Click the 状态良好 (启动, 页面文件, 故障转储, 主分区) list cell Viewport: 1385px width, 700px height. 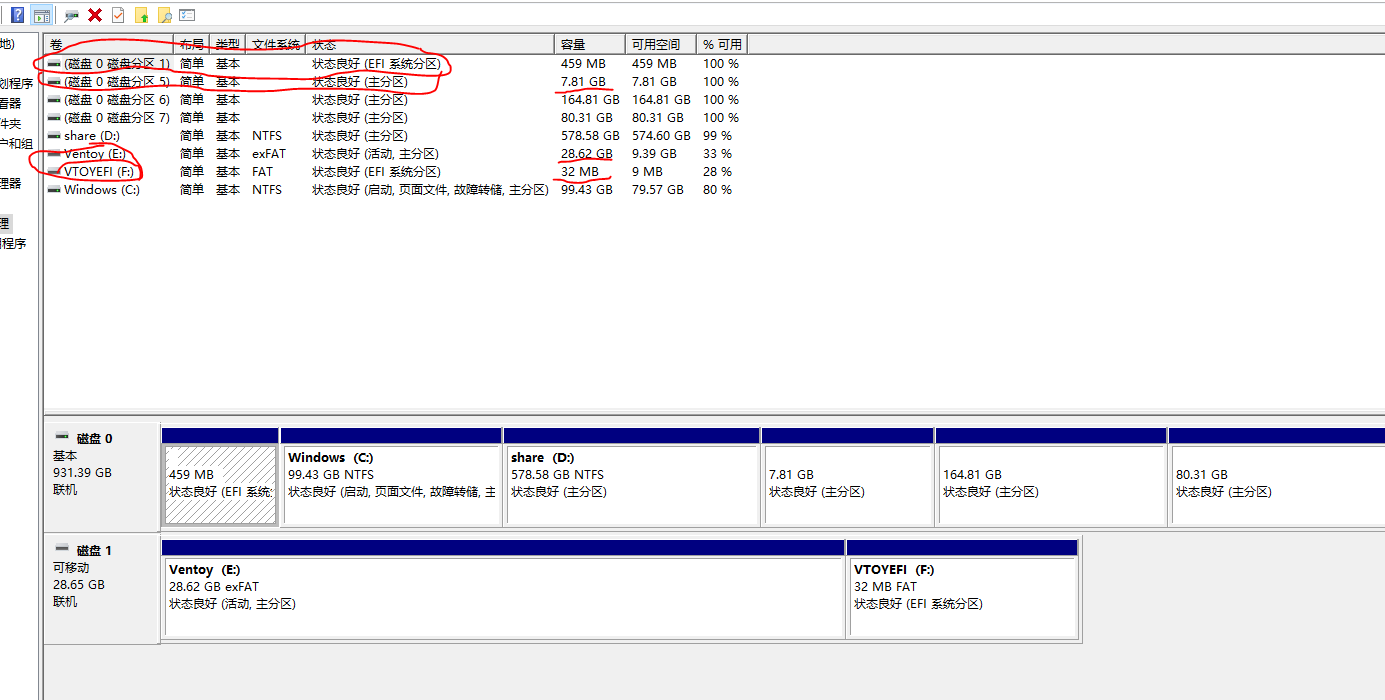(x=430, y=190)
